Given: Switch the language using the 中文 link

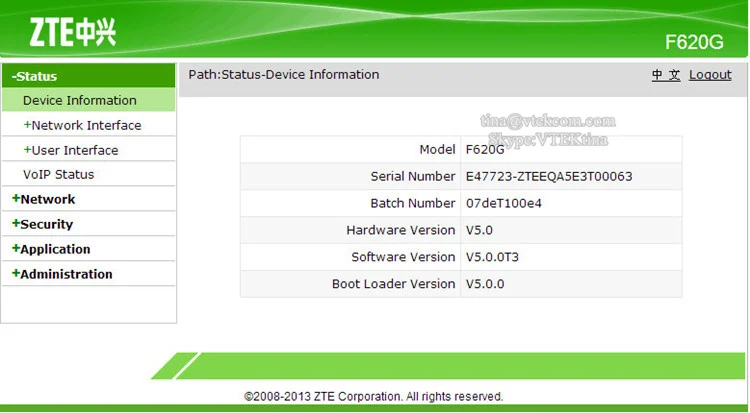Looking at the screenshot, I should 666,75.
